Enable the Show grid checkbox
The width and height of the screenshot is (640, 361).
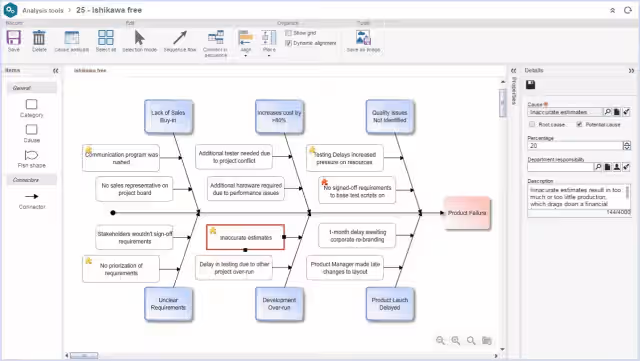click(x=288, y=33)
